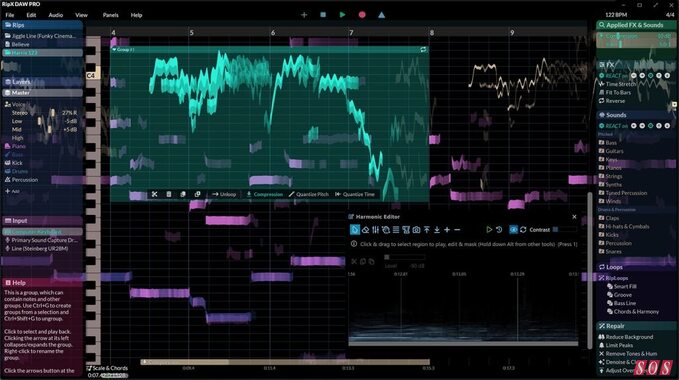Click the download arrow icon in Harmonic Editor
Screen dimensions: 679x380
(437, 230)
